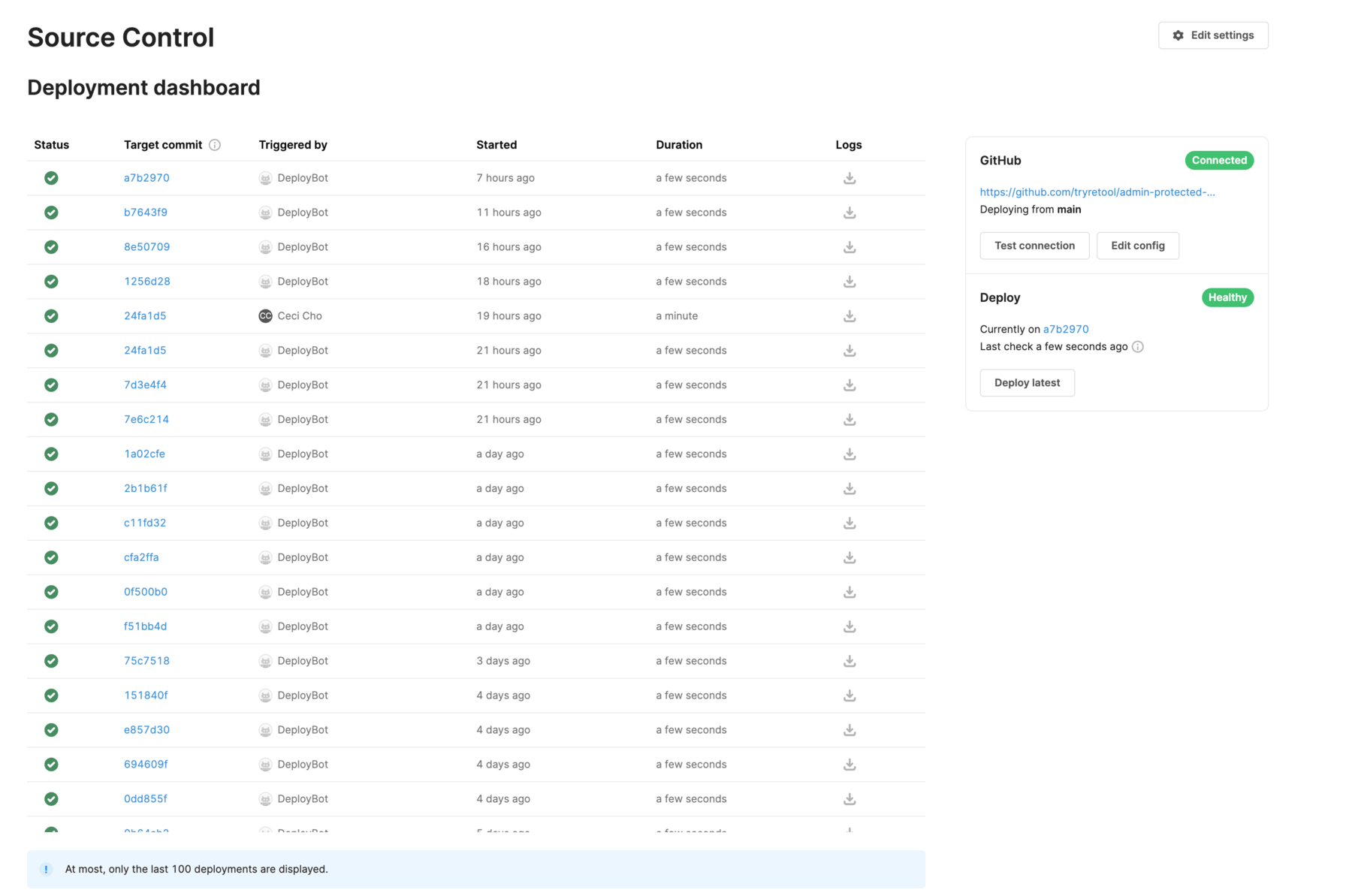Click success status icon for a7b2970
The height and width of the screenshot is (896, 1352).
coord(51,178)
